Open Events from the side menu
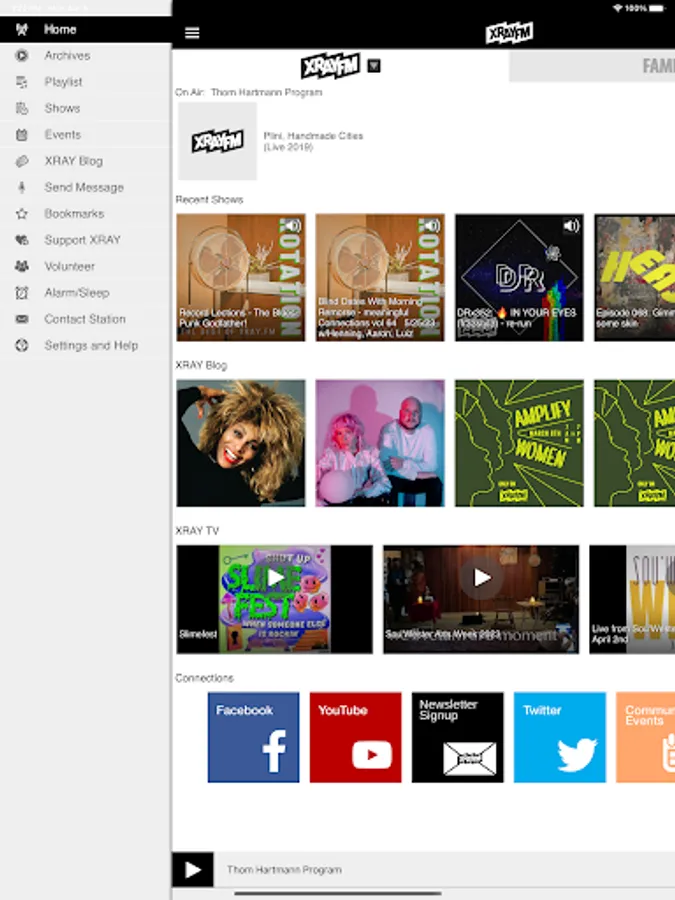The image size is (675, 900). pyautogui.click(x=86, y=135)
